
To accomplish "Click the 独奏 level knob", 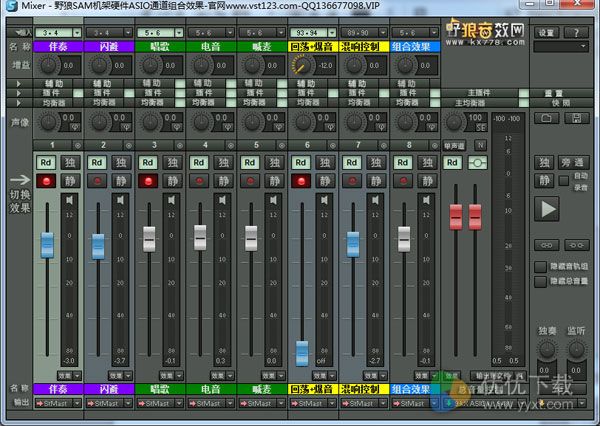I will click(546, 349).
